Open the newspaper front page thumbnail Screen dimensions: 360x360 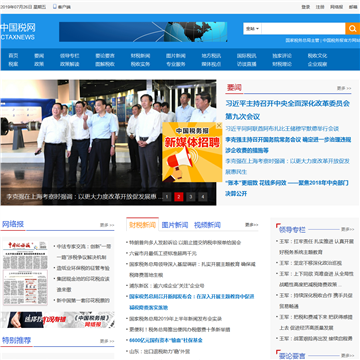click(25, 273)
